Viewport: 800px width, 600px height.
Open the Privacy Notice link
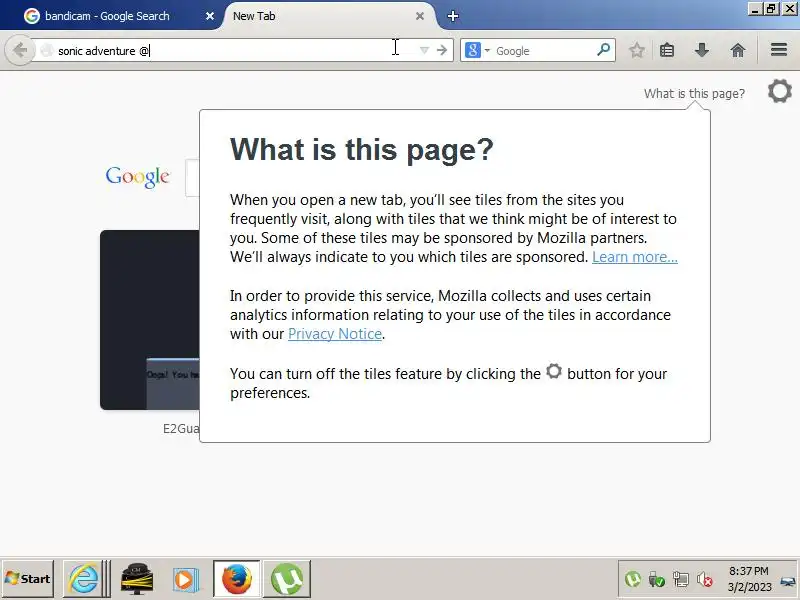tap(335, 334)
